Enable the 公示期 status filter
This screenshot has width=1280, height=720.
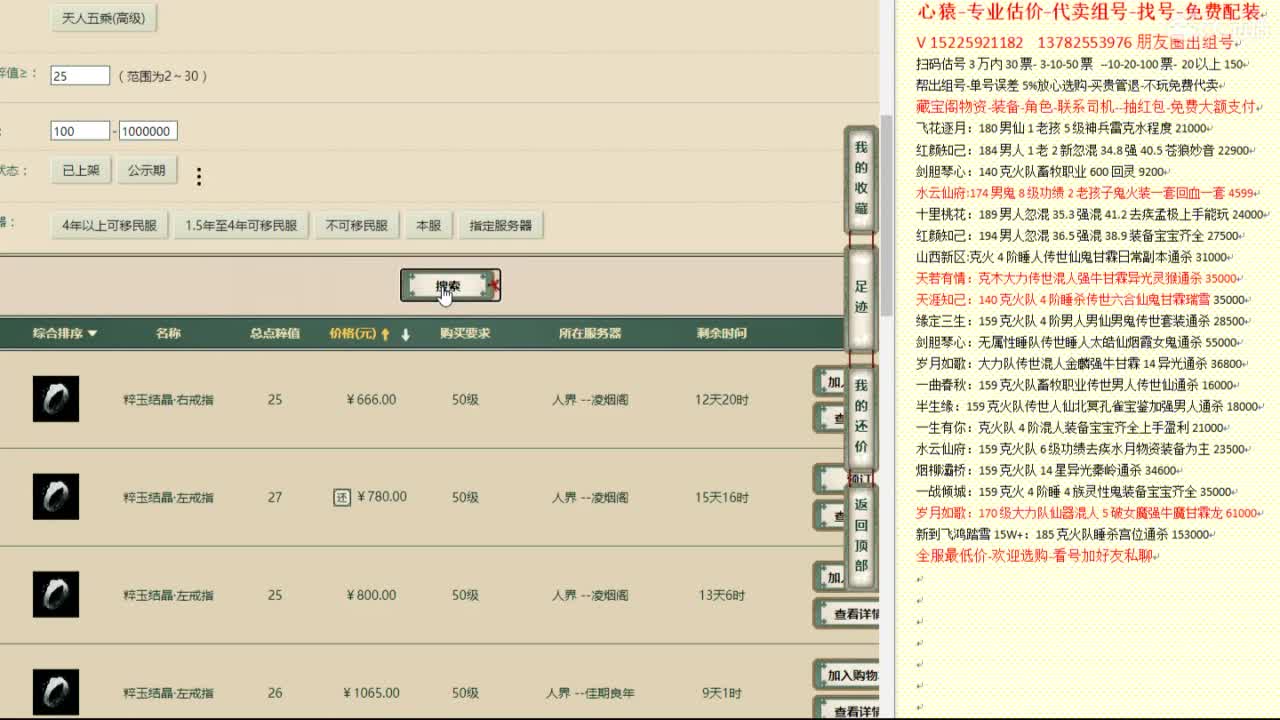pos(147,170)
